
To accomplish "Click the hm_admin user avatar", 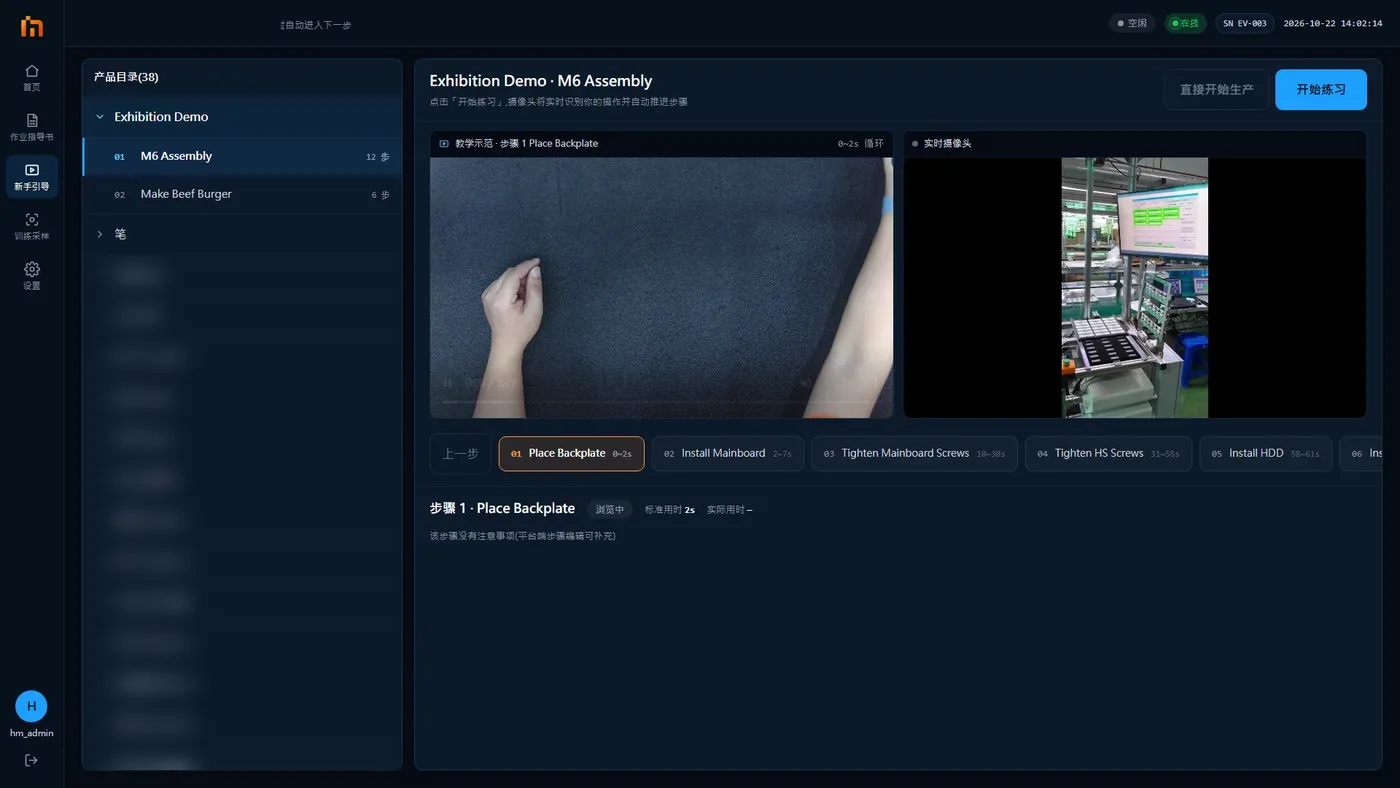I will 31,706.
